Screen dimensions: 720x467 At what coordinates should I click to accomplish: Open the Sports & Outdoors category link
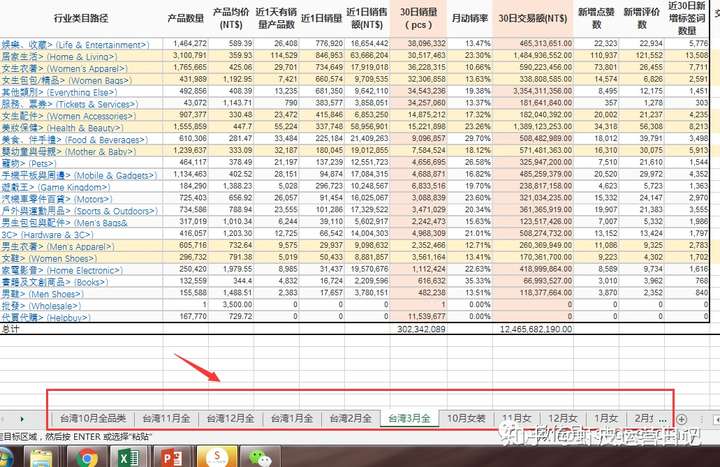point(79,211)
